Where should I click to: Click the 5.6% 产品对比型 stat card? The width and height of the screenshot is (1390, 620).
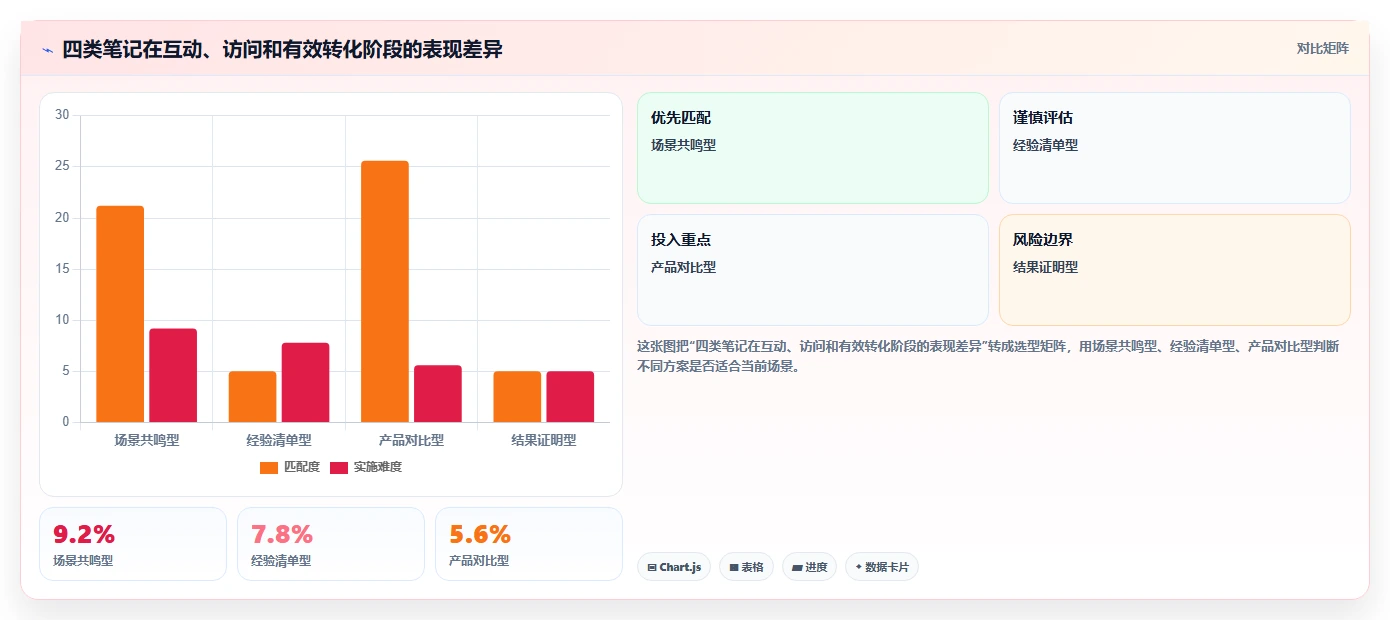529,544
